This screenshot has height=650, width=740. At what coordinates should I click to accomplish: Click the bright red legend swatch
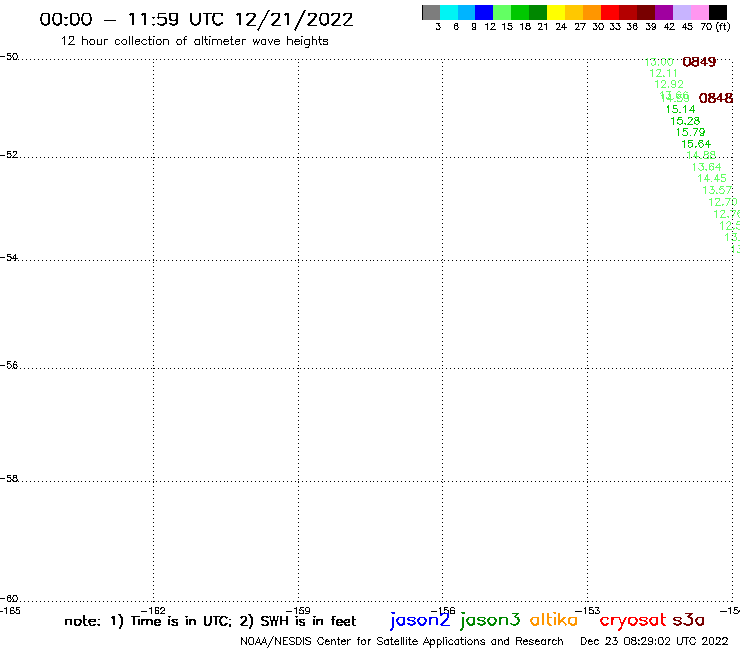pyautogui.click(x=610, y=12)
